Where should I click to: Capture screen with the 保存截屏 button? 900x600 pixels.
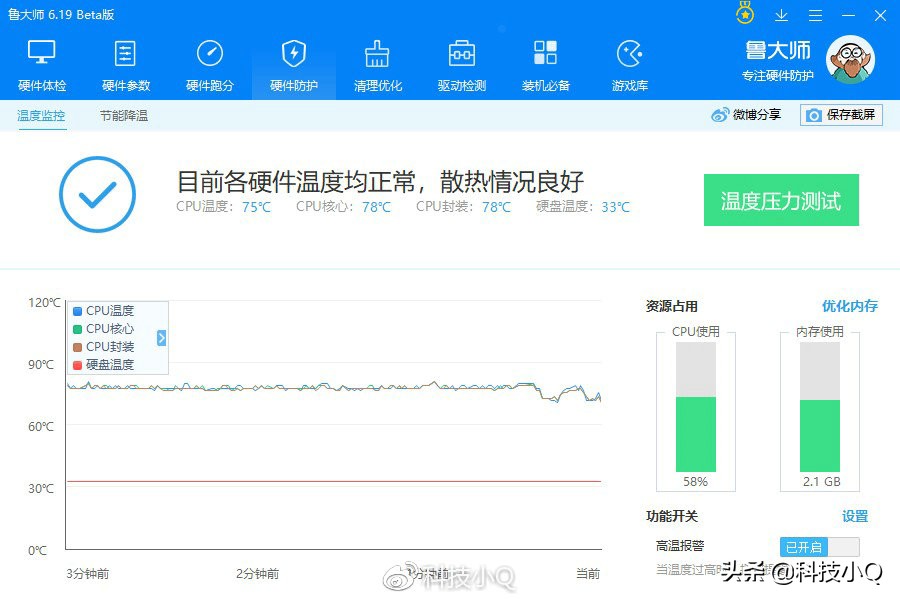click(x=840, y=115)
